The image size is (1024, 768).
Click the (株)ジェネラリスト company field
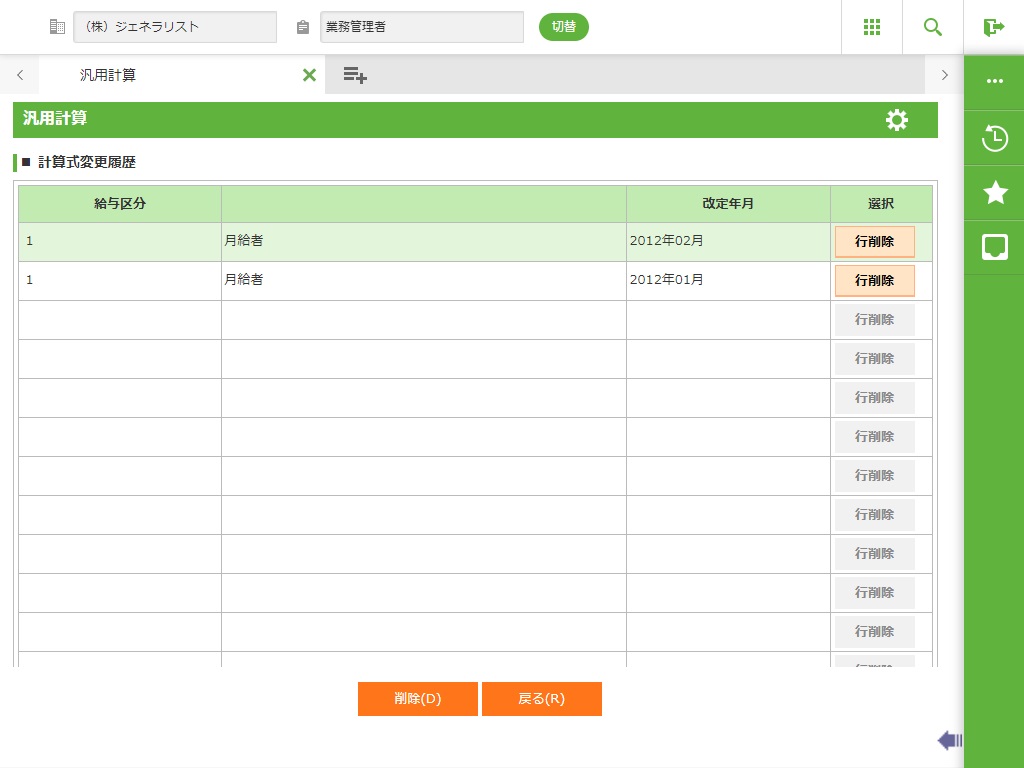click(175, 27)
